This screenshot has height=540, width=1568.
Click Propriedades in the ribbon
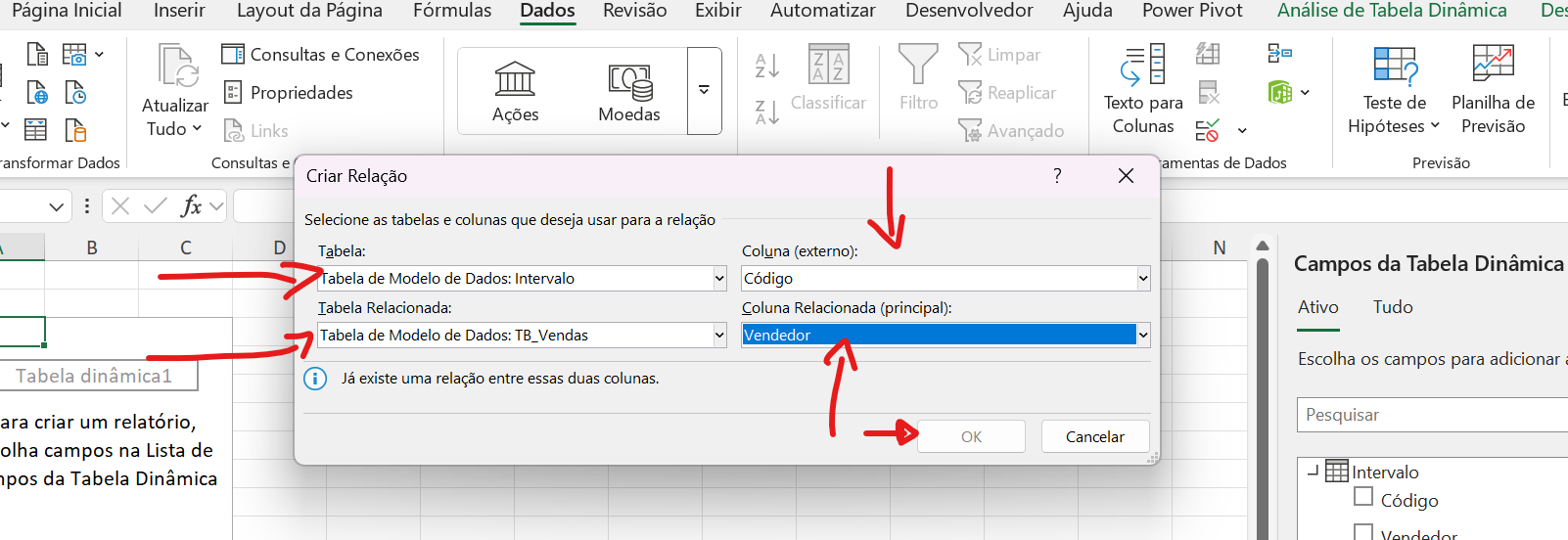point(288,93)
